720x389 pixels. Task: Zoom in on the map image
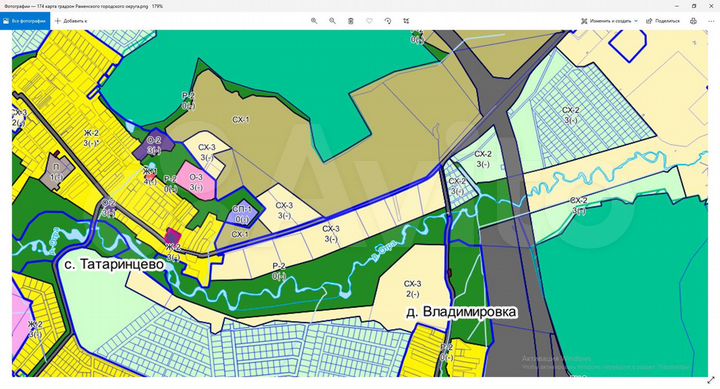314,21
